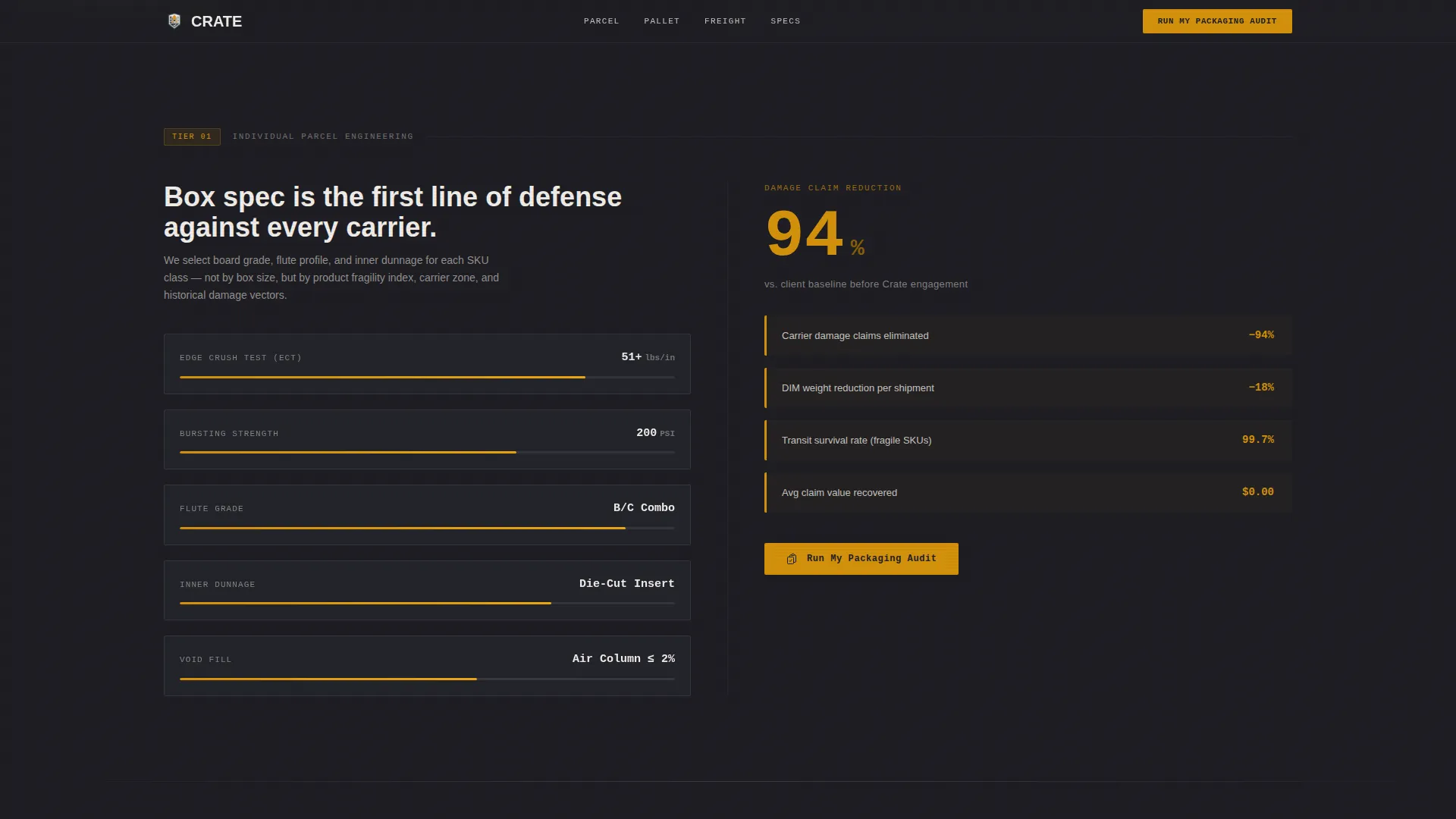The height and width of the screenshot is (819, 1456).
Task: Select the Void Fill label
Action: pos(206,660)
